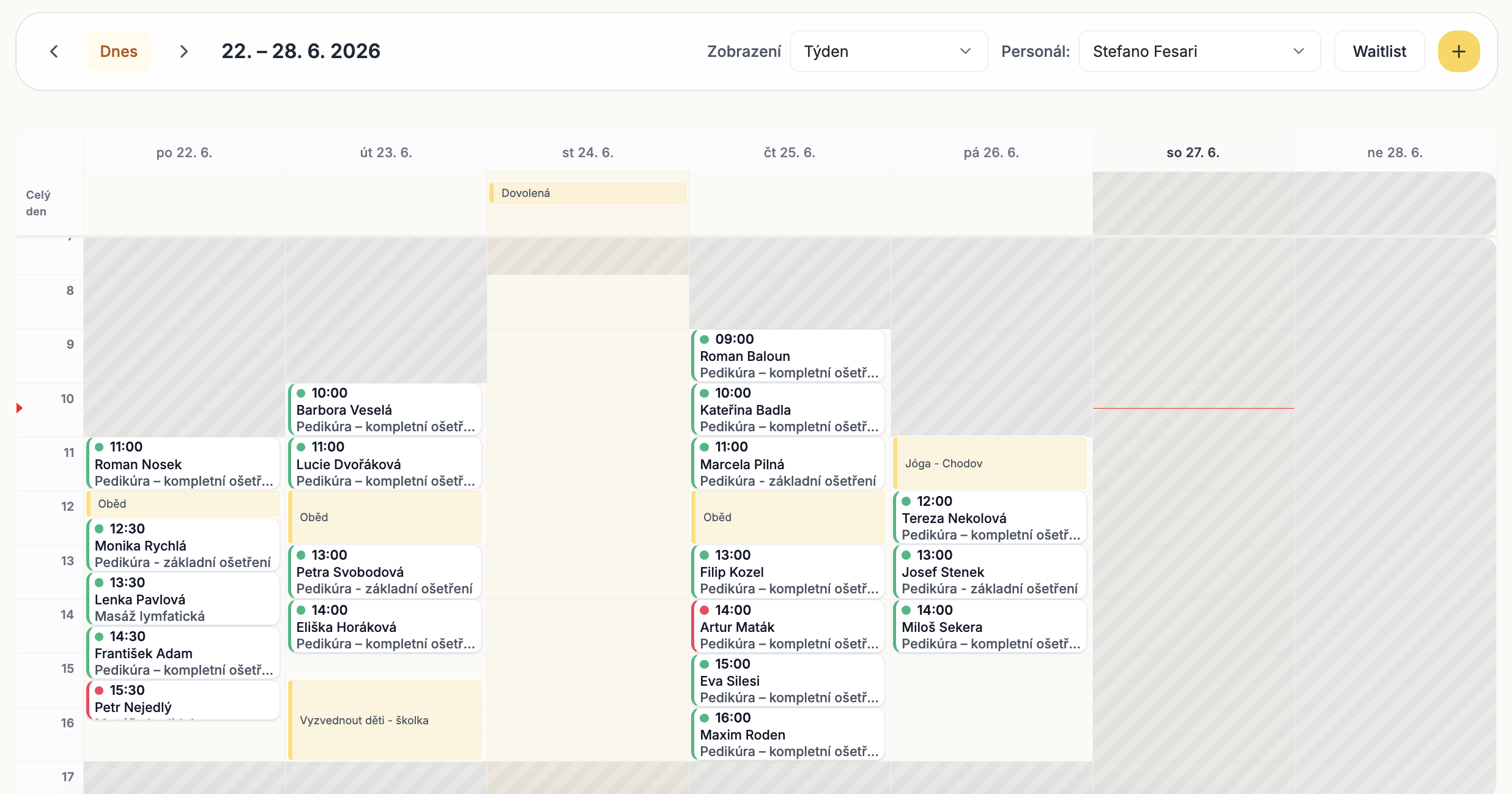Select the út 23. 6. day header
The image size is (1512, 794).
(386, 153)
